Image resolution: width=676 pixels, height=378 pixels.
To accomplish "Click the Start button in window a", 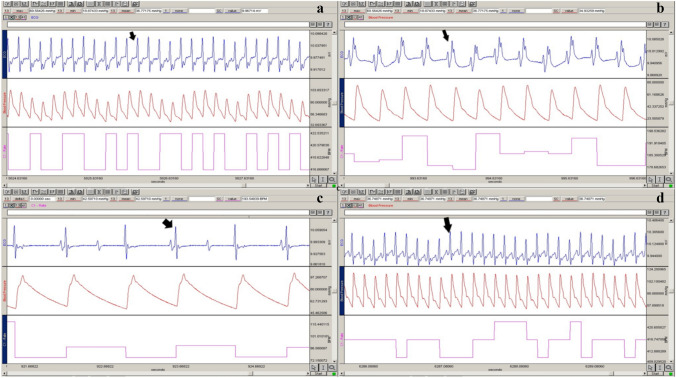I will click(318, 185).
